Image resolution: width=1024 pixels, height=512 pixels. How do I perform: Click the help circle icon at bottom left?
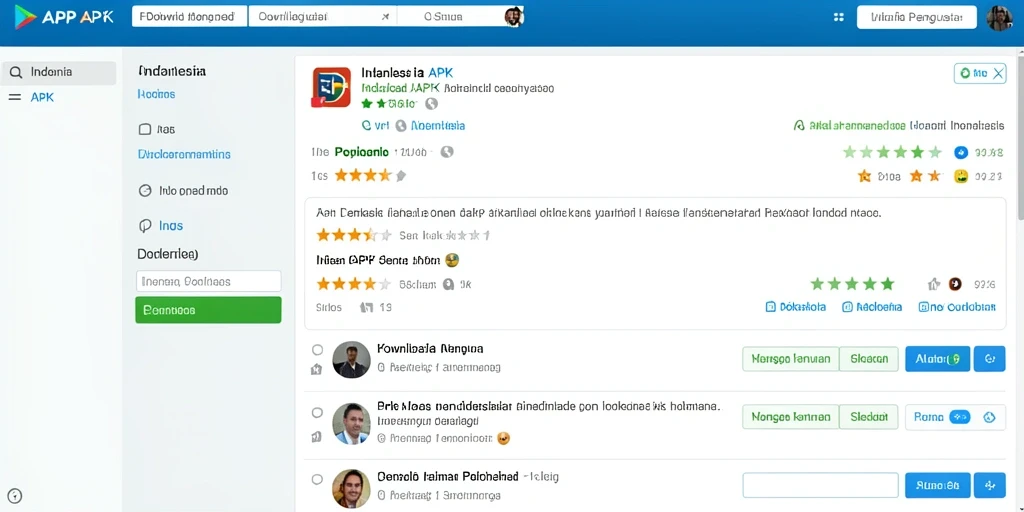tap(14, 495)
